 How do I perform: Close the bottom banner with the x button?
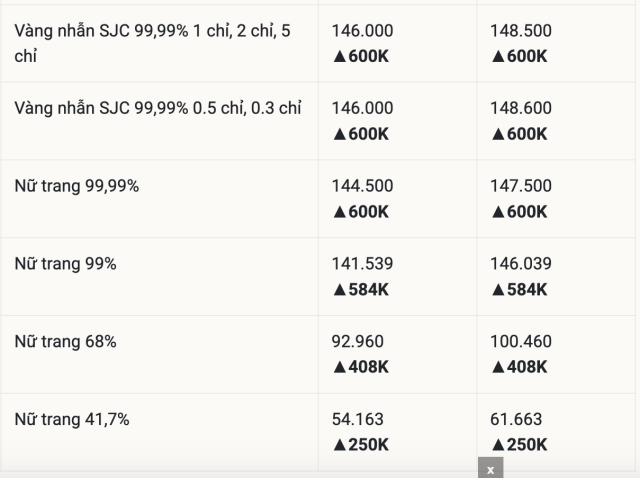[x=490, y=469]
